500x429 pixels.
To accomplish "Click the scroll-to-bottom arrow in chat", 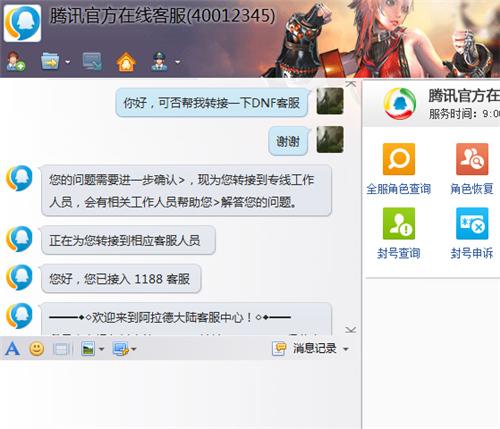I will 350,330.
